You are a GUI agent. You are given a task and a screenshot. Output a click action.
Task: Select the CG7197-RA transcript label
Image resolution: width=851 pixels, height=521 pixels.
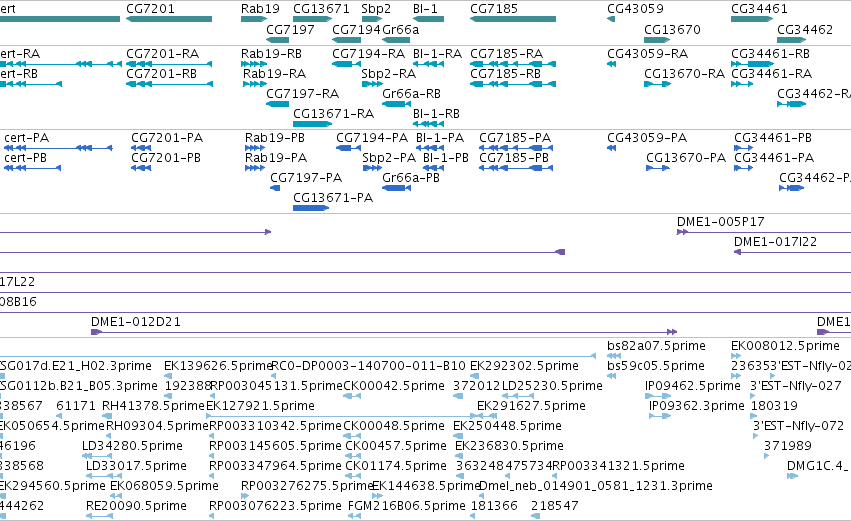tap(302, 93)
